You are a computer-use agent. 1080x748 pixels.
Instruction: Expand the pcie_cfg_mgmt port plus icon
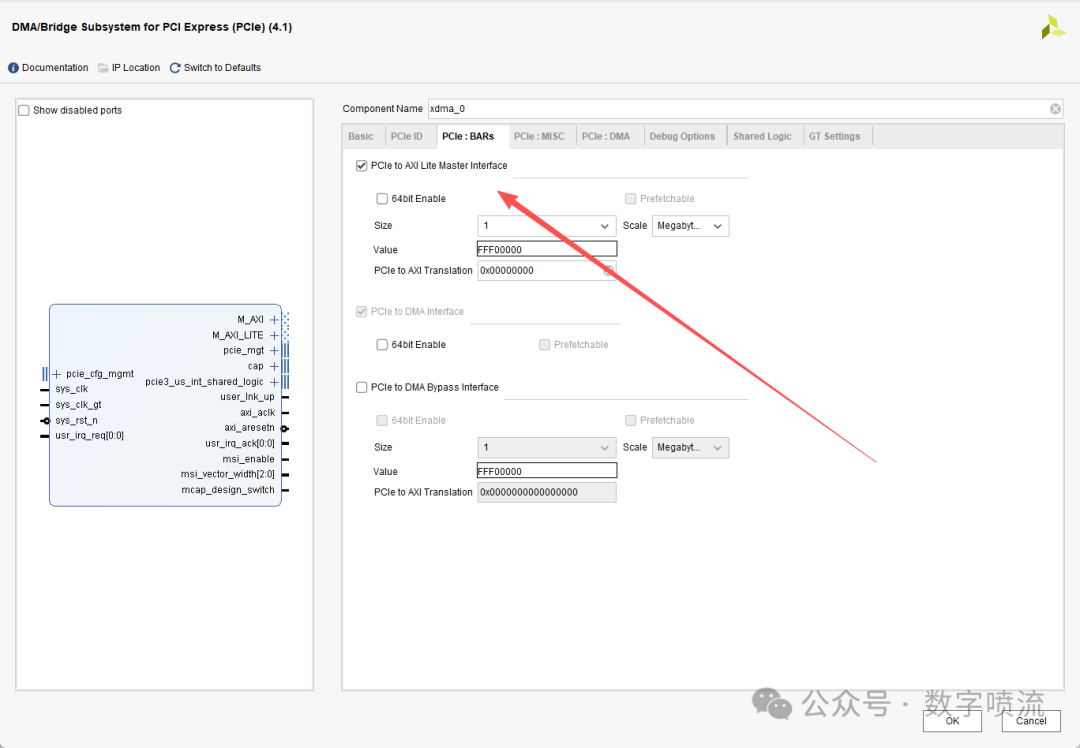pyautogui.click(x=56, y=374)
